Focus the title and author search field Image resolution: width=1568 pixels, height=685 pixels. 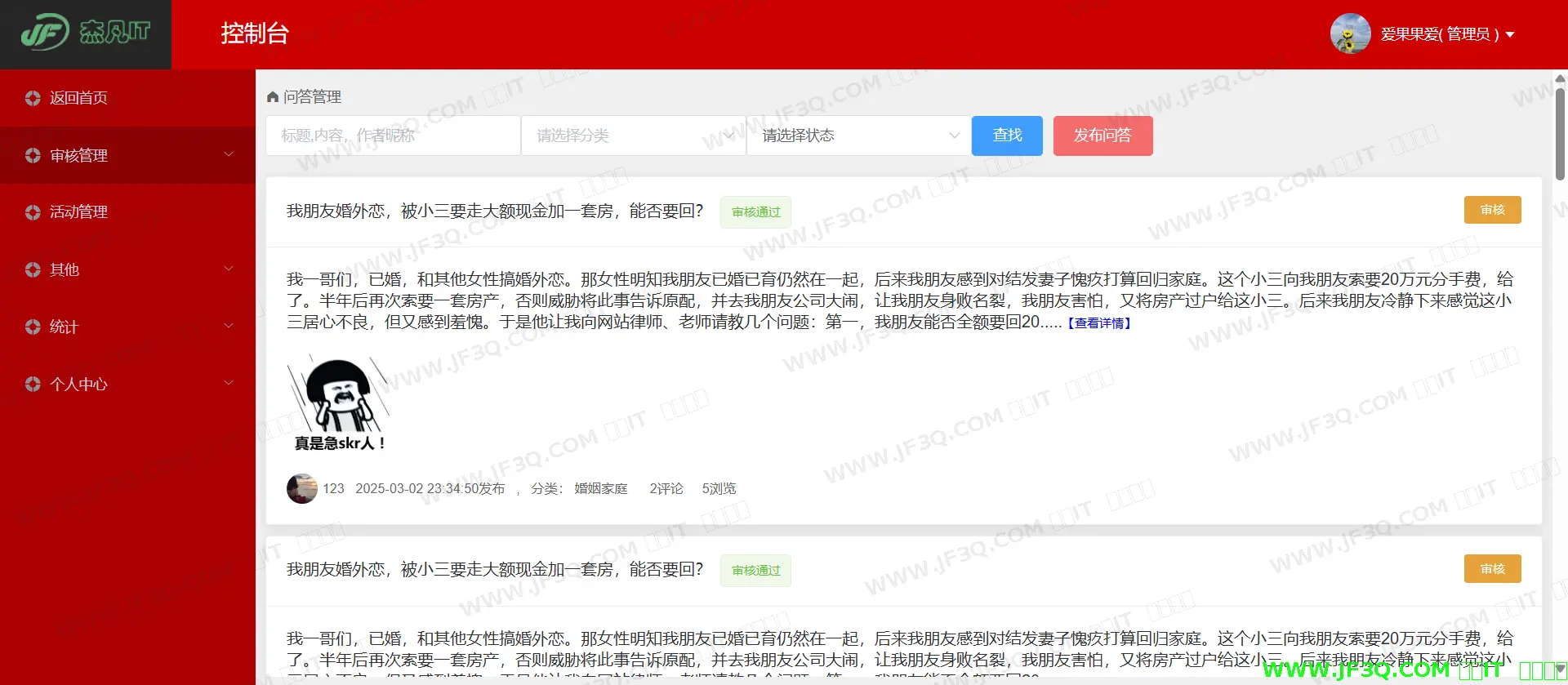[393, 136]
